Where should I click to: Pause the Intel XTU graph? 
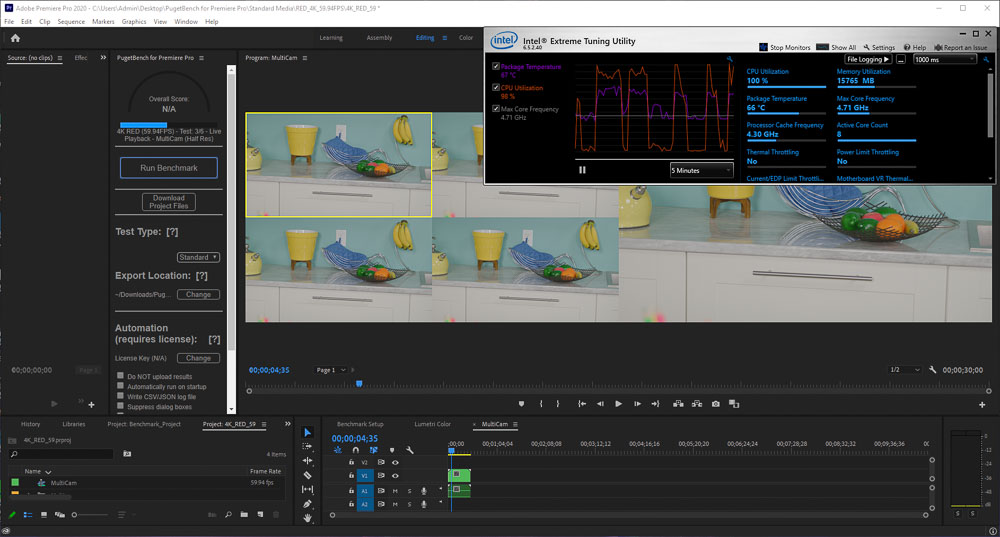coord(582,170)
